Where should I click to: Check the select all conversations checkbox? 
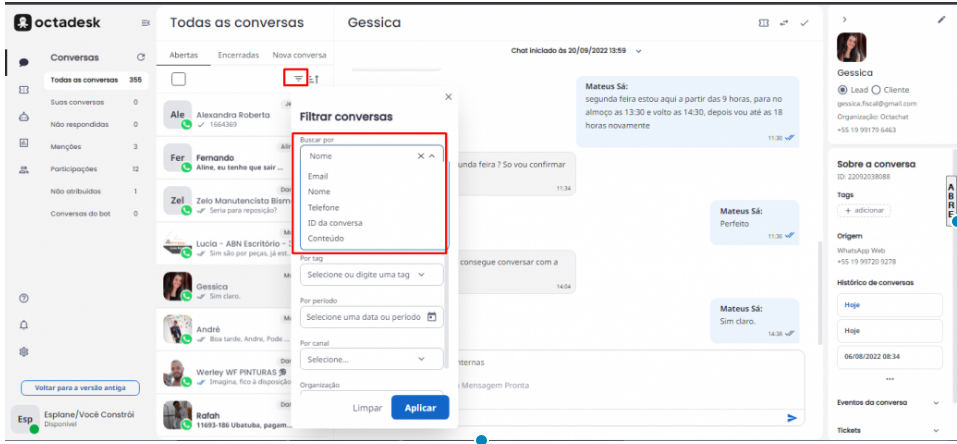point(179,79)
